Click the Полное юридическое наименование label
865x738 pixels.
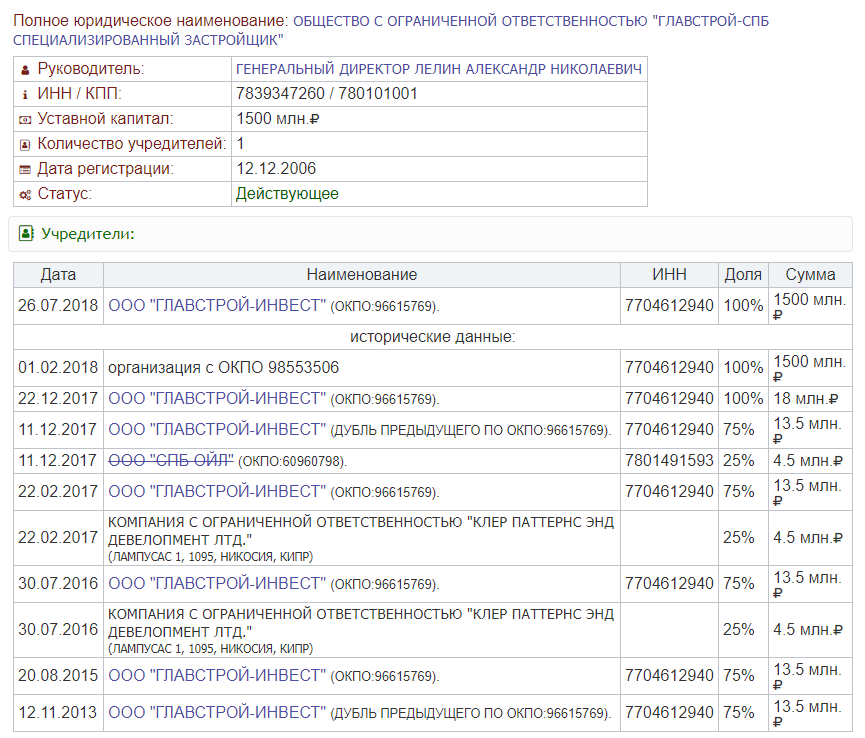[151, 21]
